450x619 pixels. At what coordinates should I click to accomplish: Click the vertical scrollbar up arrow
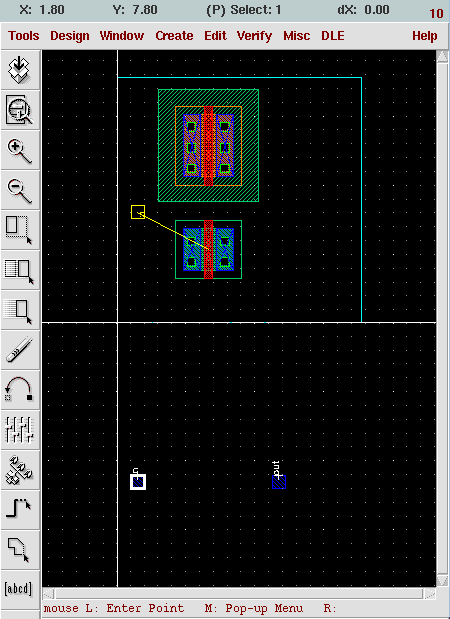[x=442, y=56]
